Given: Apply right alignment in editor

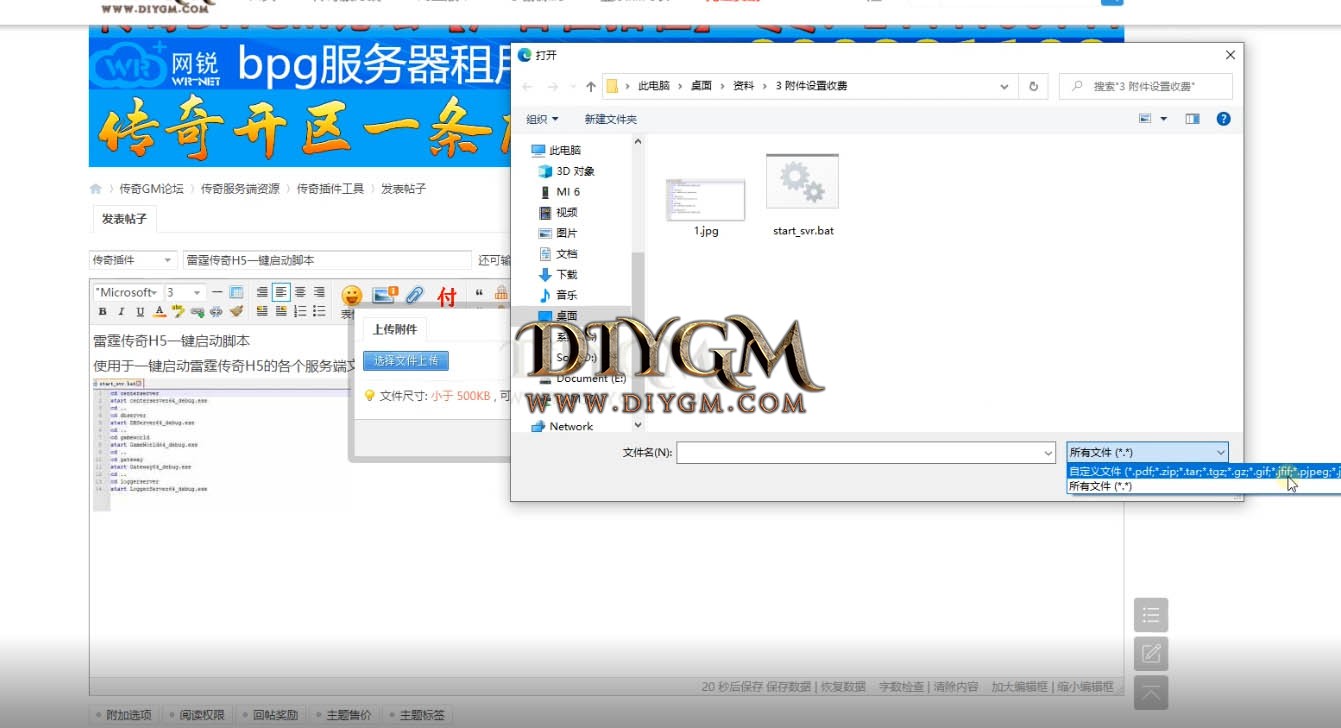Looking at the screenshot, I should point(319,292).
